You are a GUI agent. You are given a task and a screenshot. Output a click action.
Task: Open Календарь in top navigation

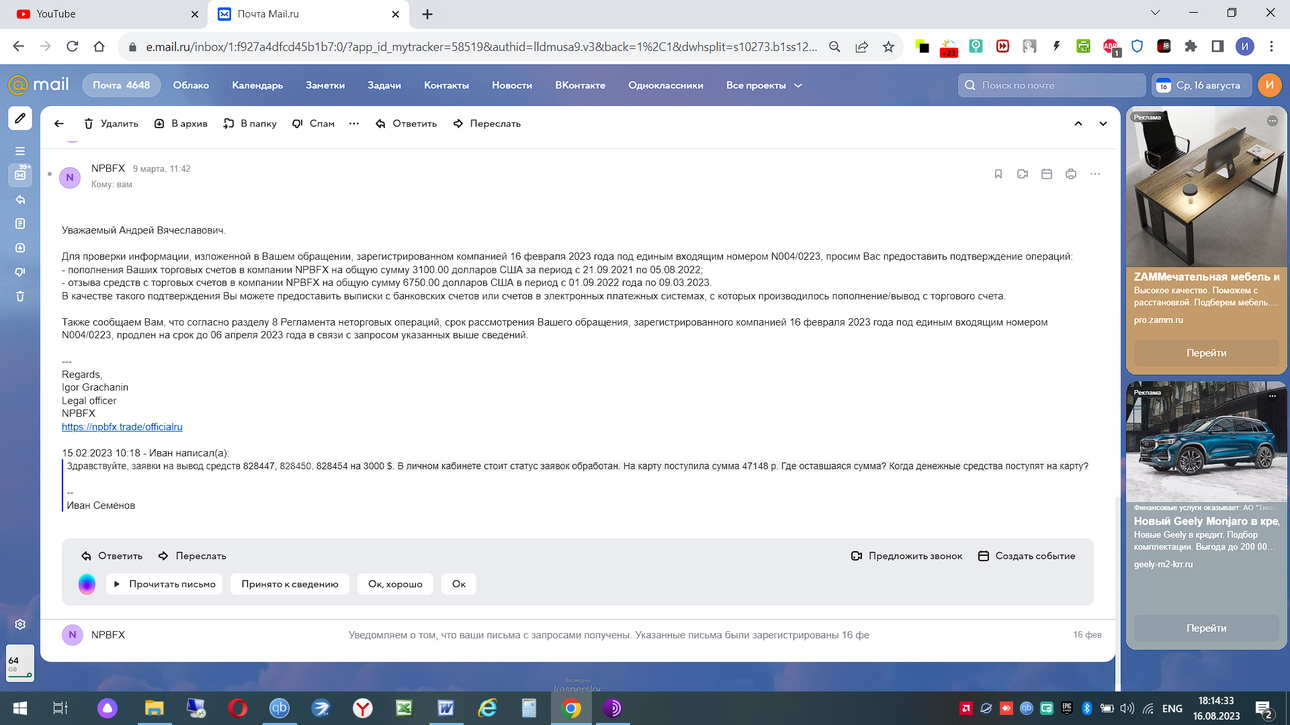point(257,85)
